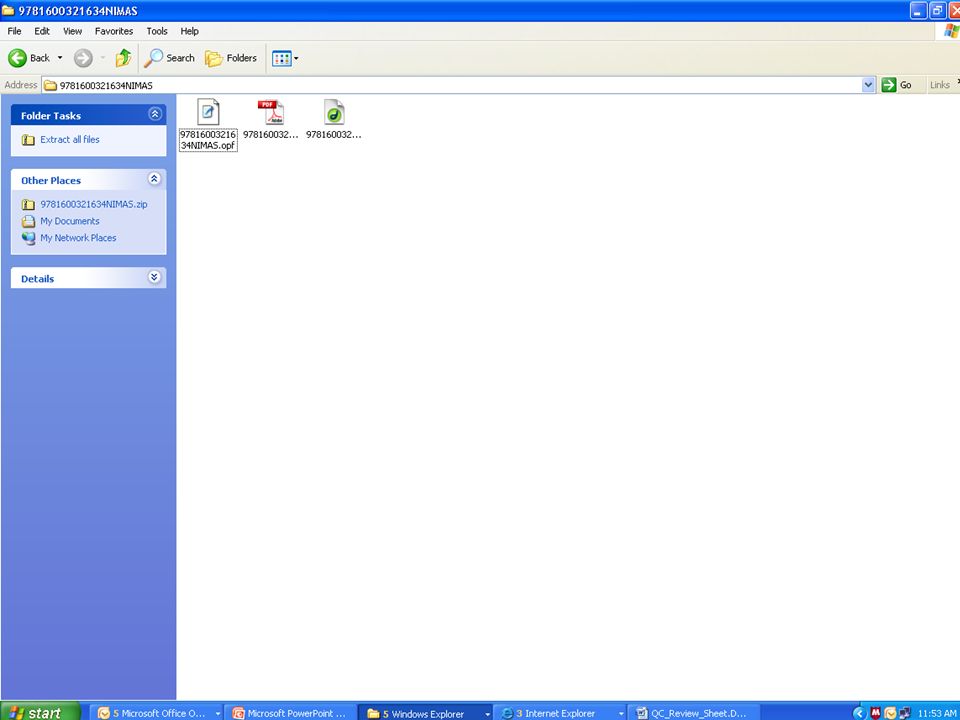Click Extract all files link
960x720 pixels.
point(70,140)
